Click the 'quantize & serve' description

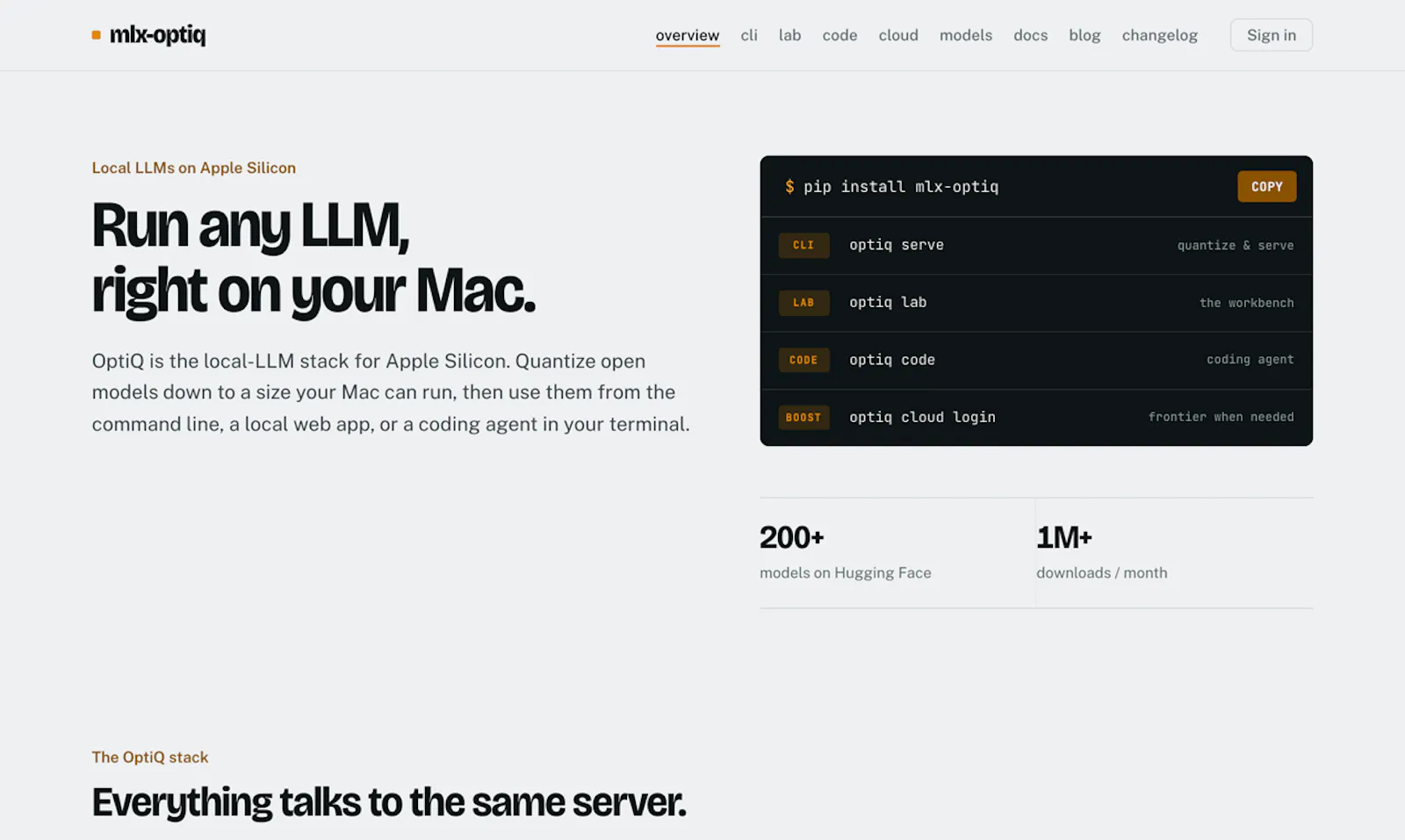1236,246
